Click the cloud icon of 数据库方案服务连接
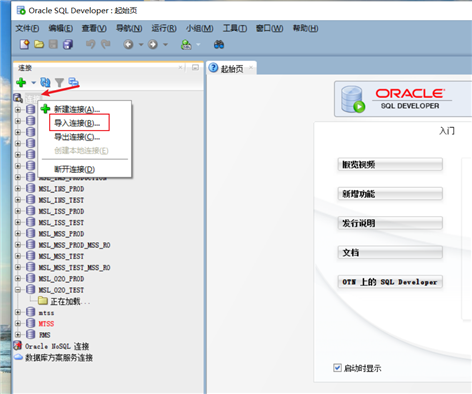Image resolution: width=472 pixels, height=394 pixels. (18, 357)
